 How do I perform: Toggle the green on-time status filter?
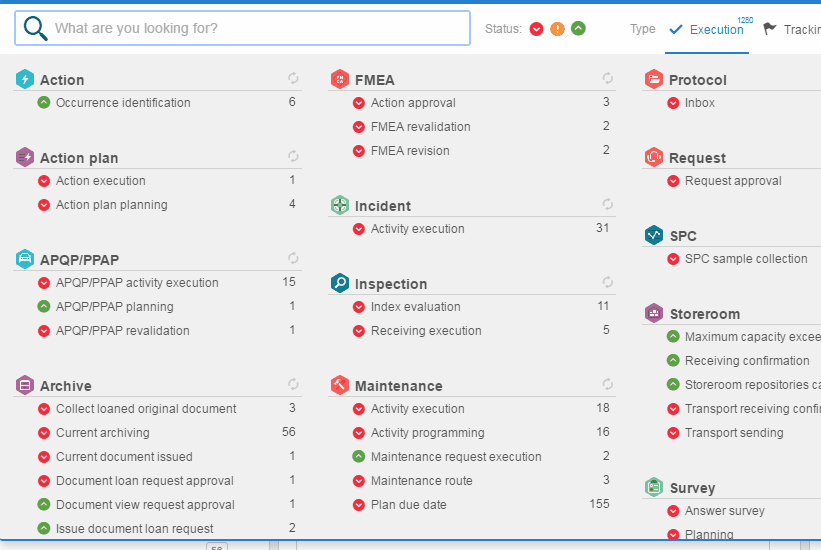tap(579, 29)
